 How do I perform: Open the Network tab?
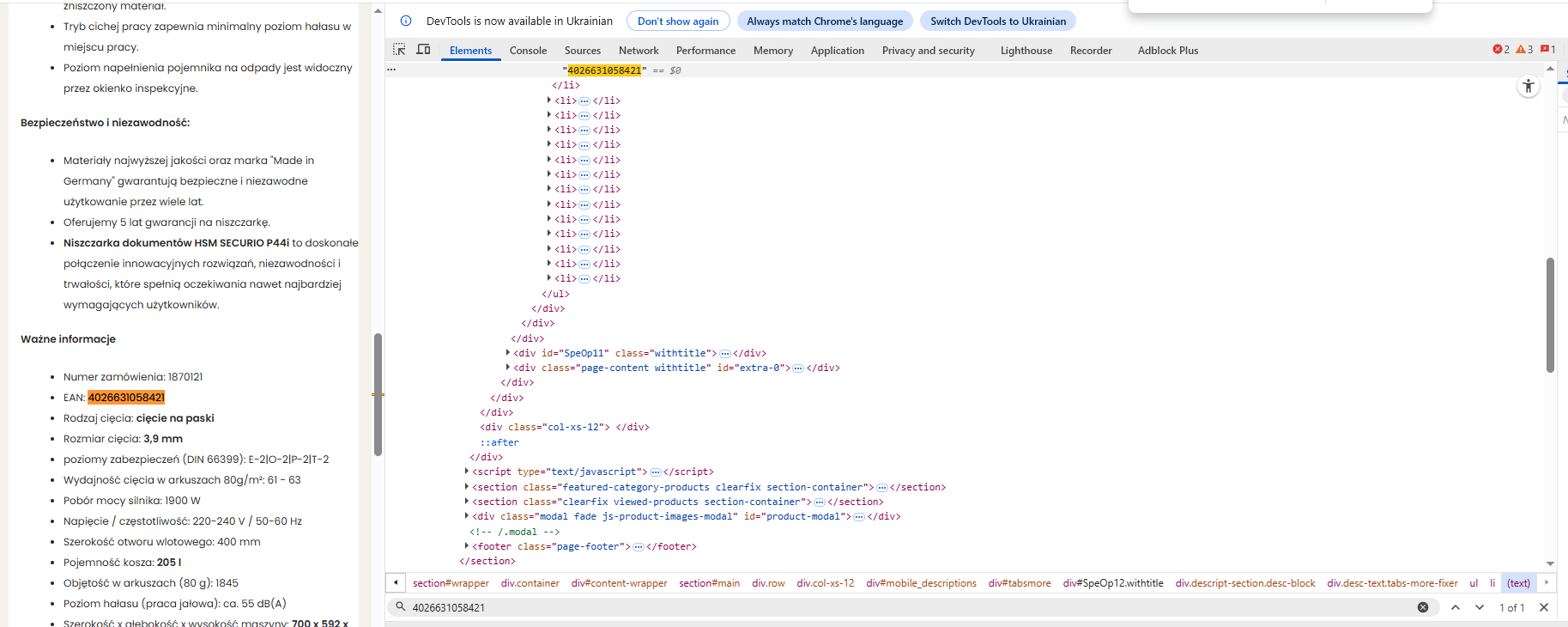click(x=639, y=51)
